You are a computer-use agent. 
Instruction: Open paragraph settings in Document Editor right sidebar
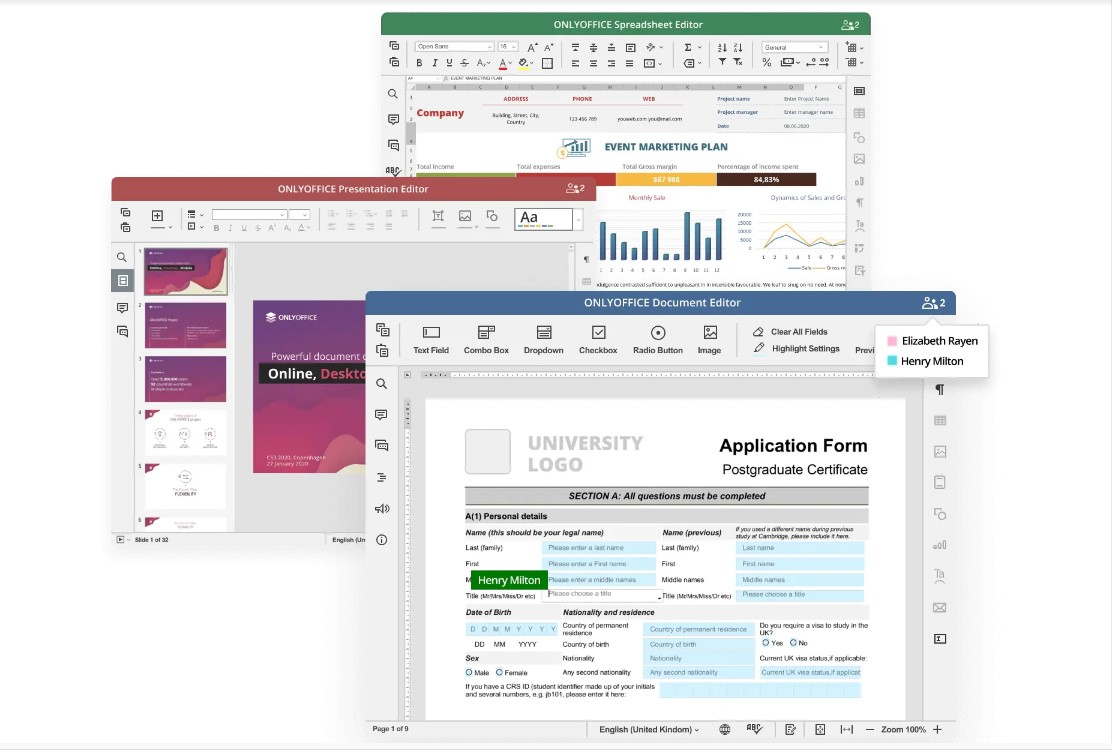pos(940,389)
